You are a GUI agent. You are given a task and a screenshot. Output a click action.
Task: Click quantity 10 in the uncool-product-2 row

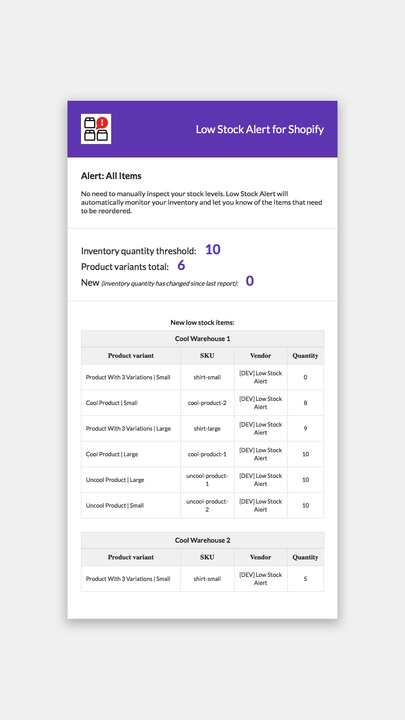(x=305, y=506)
